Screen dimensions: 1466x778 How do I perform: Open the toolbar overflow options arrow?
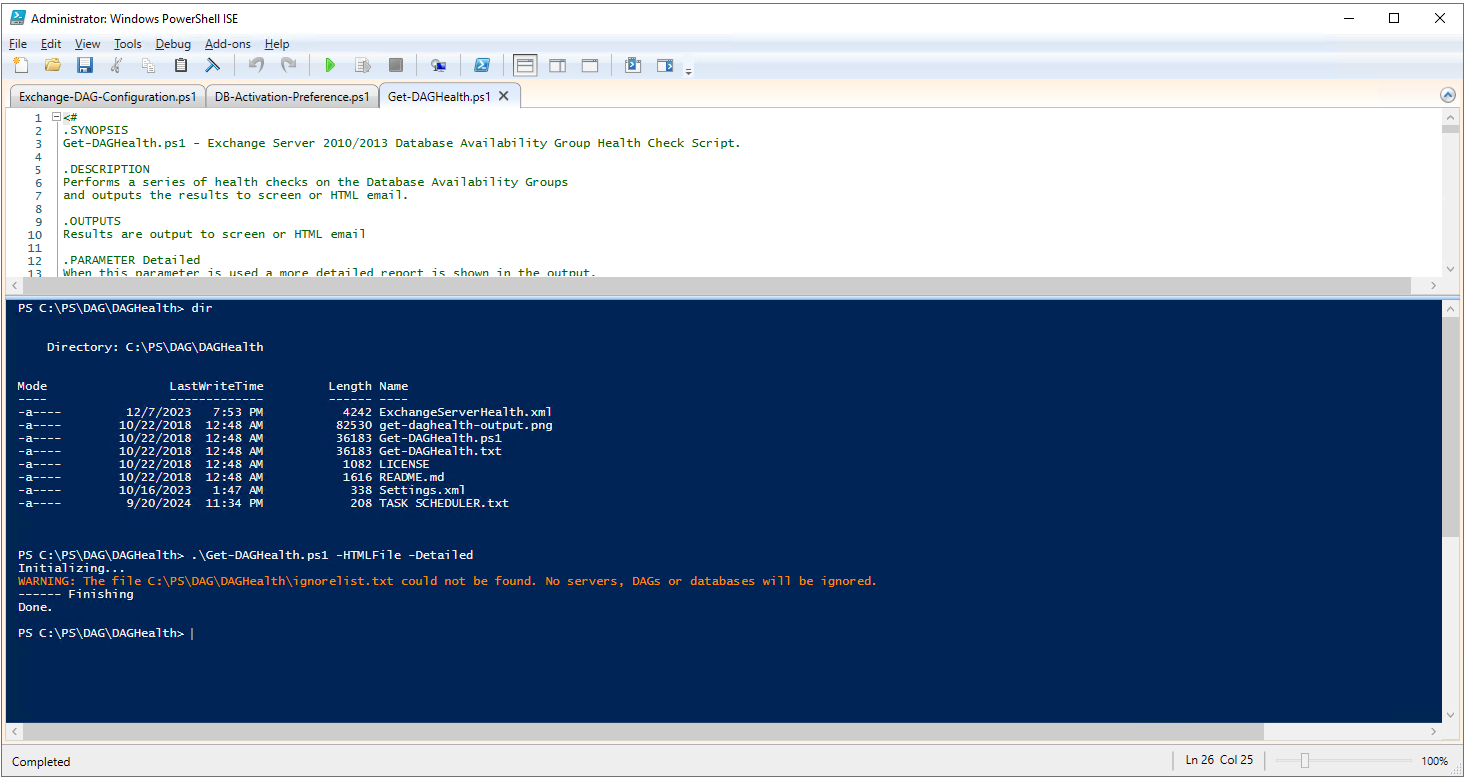tap(689, 71)
